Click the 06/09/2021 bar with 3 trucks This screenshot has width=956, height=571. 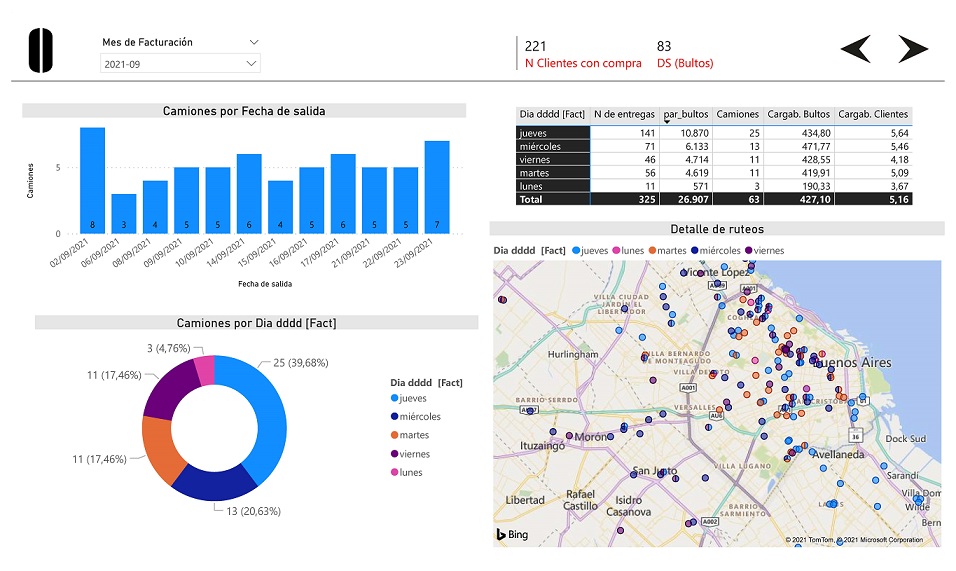click(124, 213)
